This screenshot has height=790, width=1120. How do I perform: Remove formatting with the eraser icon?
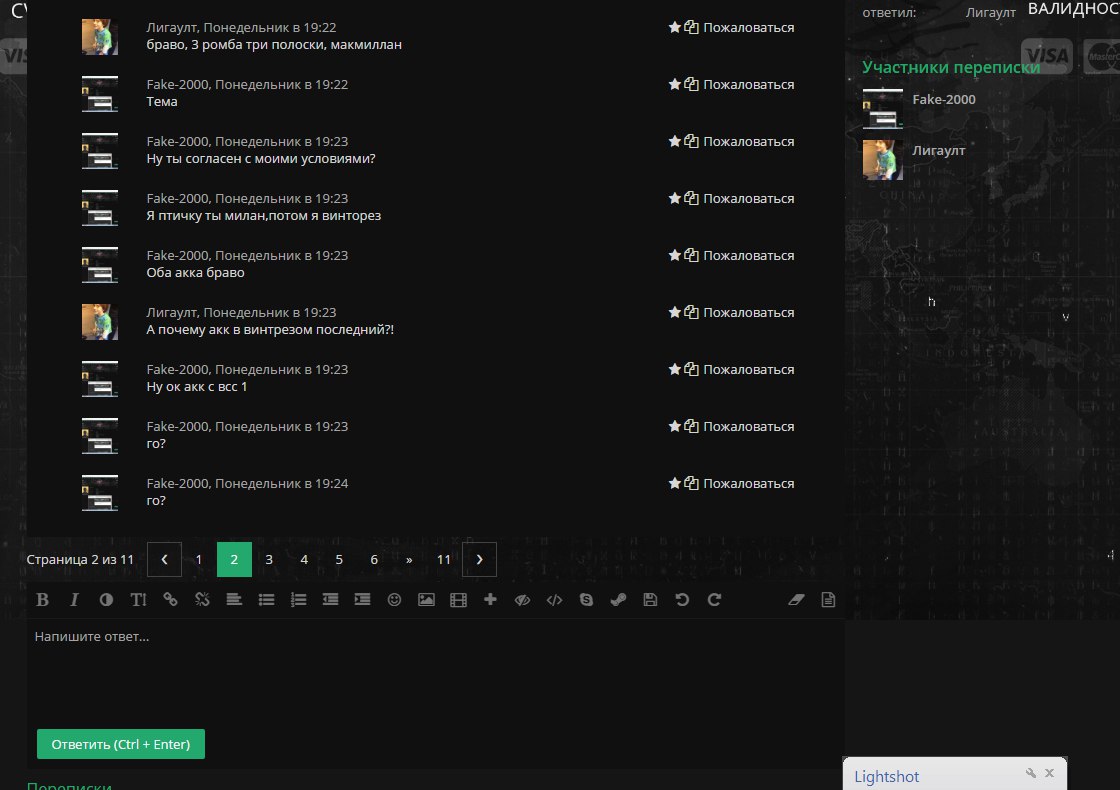796,600
